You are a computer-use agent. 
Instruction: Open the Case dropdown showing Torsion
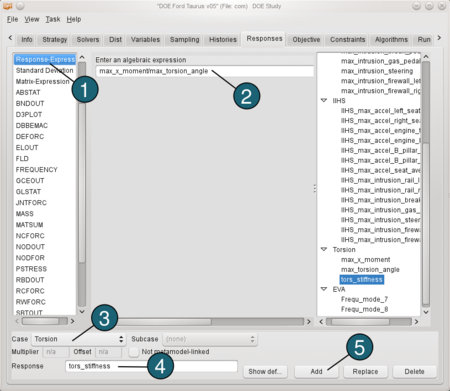click(79, 339)
